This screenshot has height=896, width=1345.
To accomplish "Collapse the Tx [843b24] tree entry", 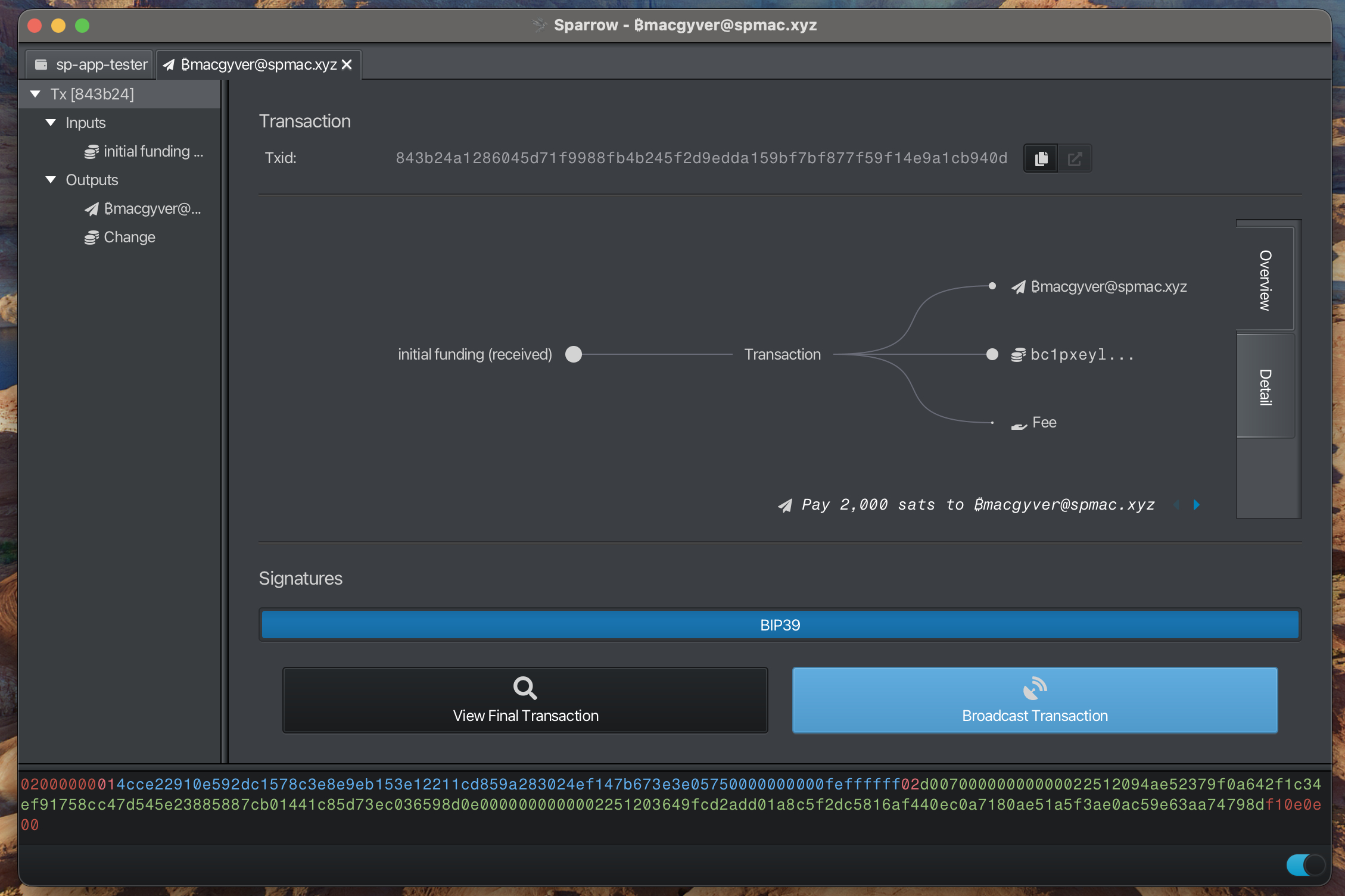I will (x=36, y=93).
